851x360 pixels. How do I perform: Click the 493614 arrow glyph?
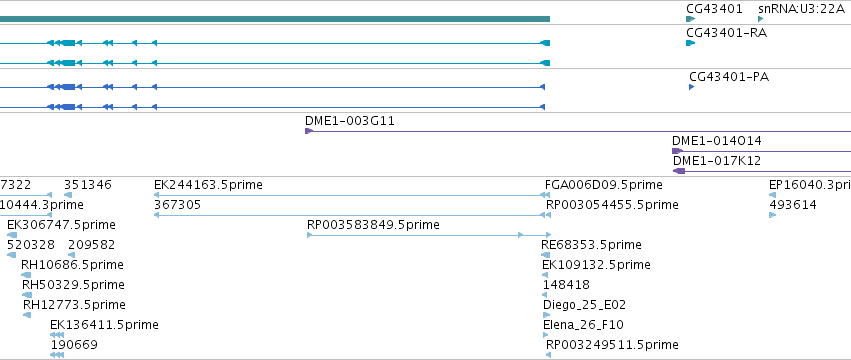[773, 215]
